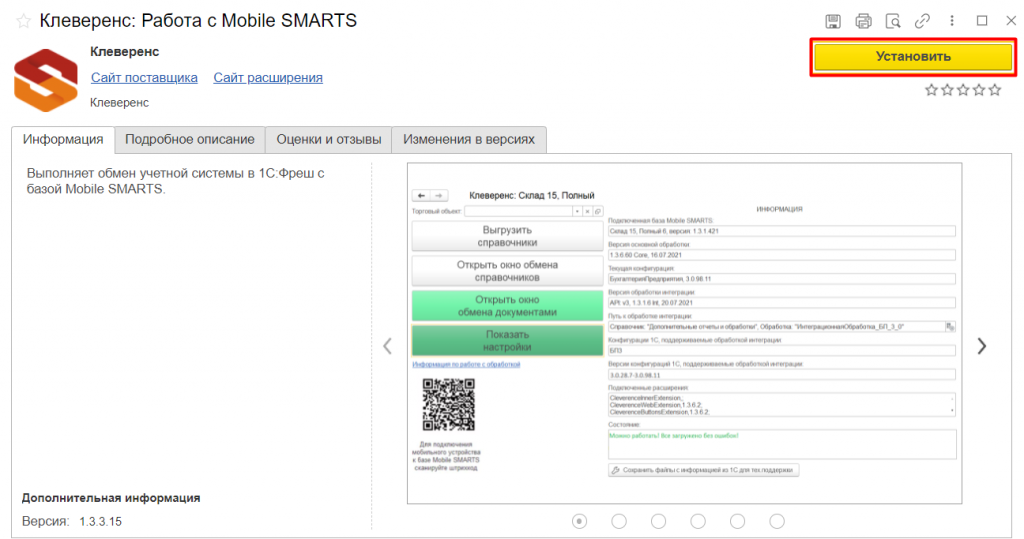
Task: Click the Клеверенс logo image
Action: pos(46,80)
